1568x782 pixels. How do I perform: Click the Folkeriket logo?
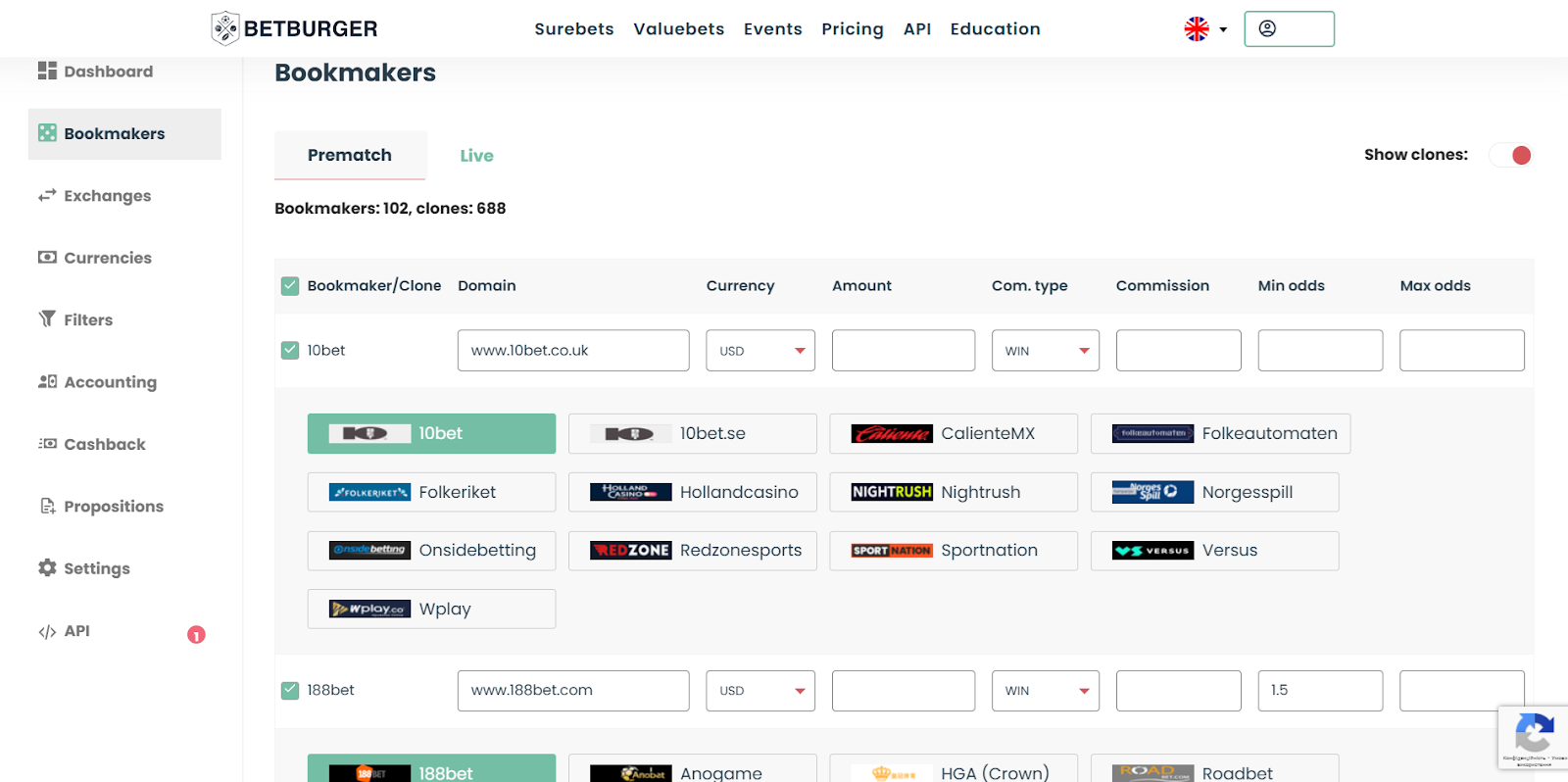tap(369, 492)
